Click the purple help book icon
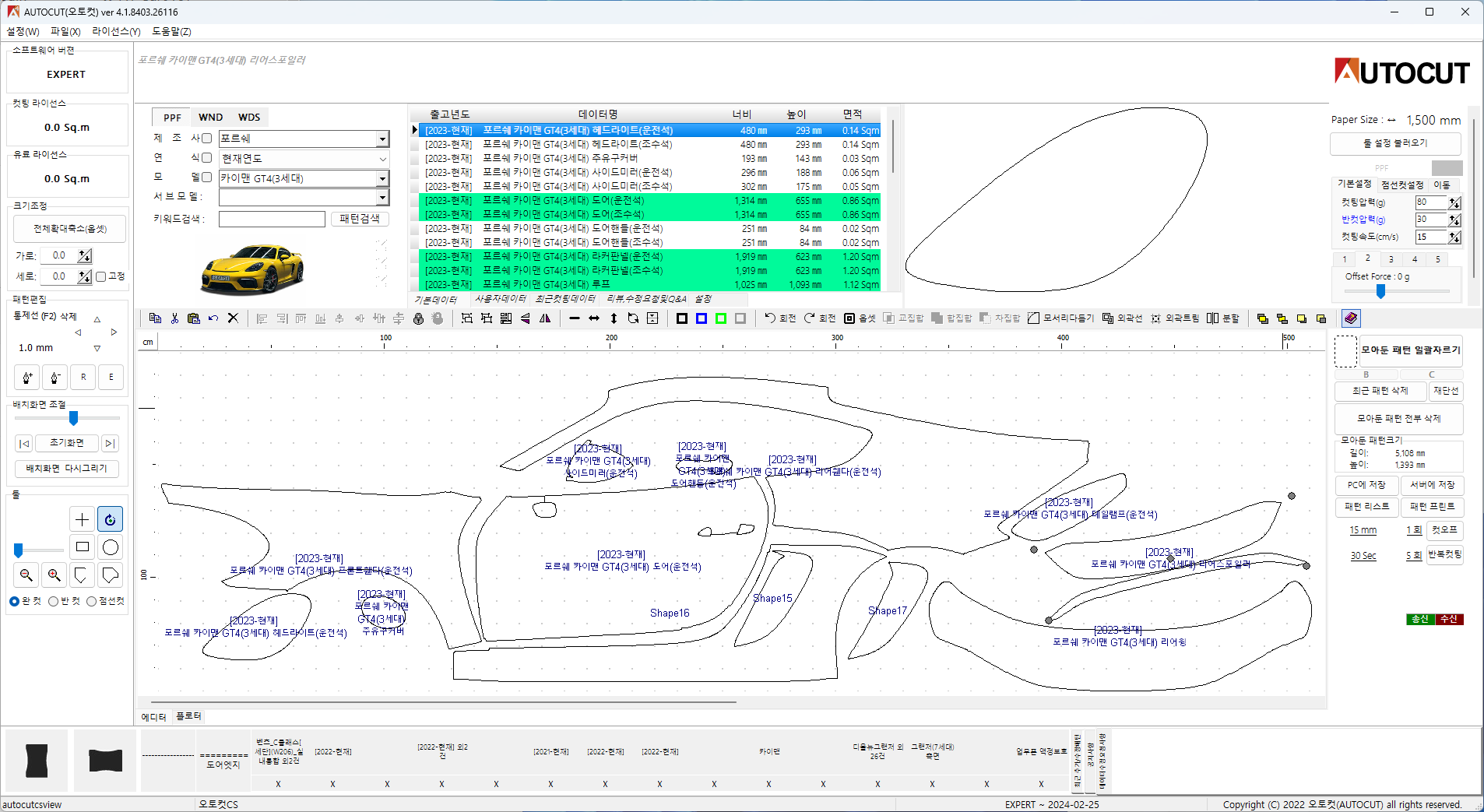1484x812 pixels. 1351,318
